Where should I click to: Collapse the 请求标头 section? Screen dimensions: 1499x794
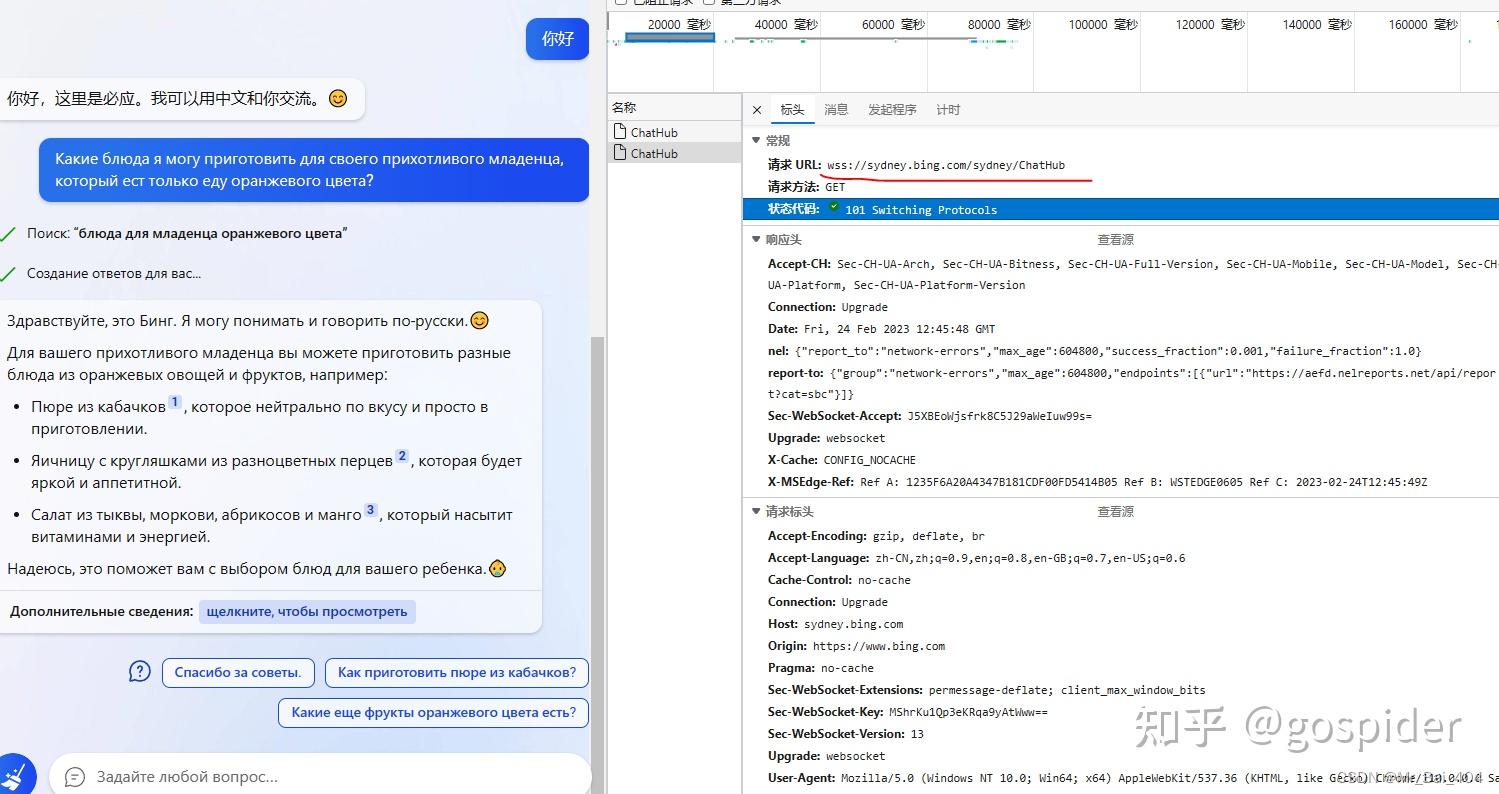point(757,511)
